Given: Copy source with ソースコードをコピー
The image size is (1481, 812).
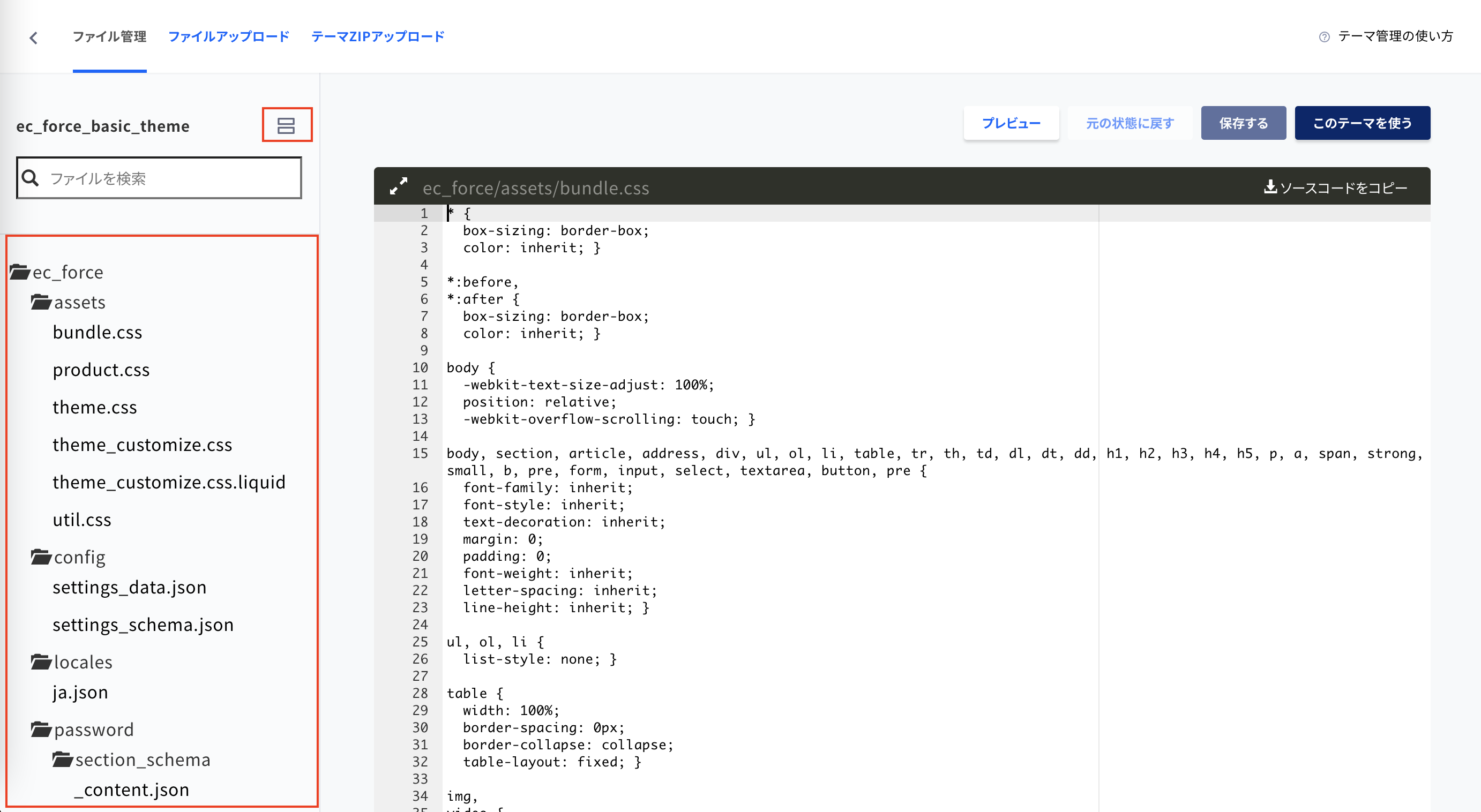Looking at the screenshot, I should (x=1343, y=188).
